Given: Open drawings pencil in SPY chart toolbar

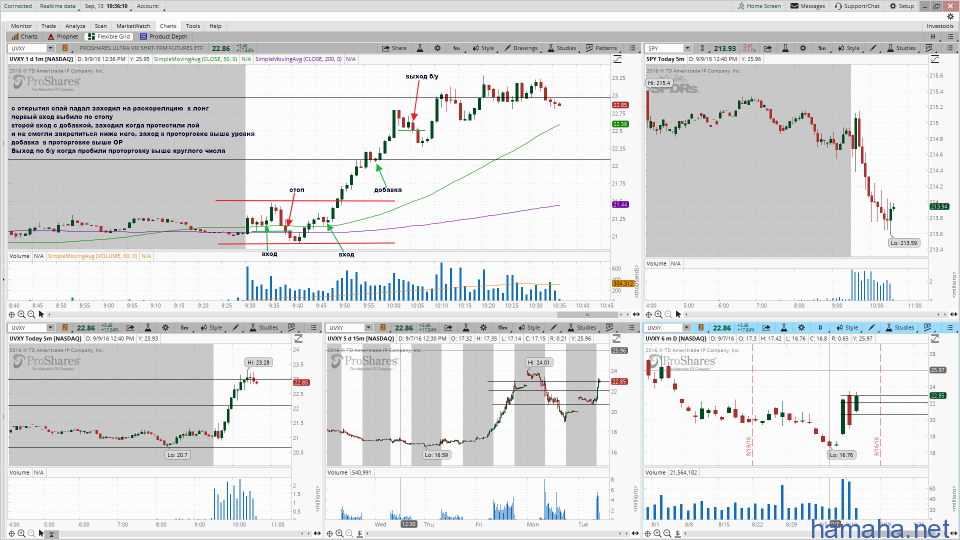Looking at the screenshot, I should 873,48.
